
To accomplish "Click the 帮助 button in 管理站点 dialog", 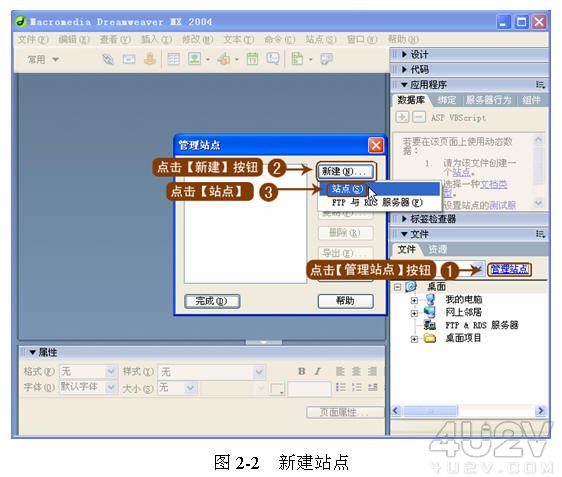I will [x=346, y=301].
